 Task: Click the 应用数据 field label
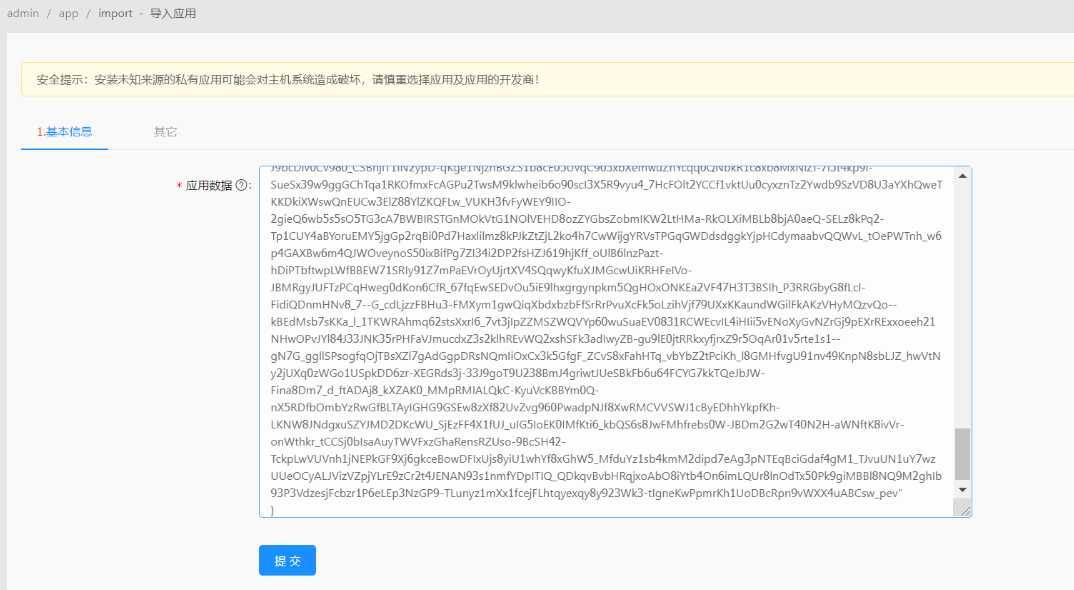coord(208,186)
